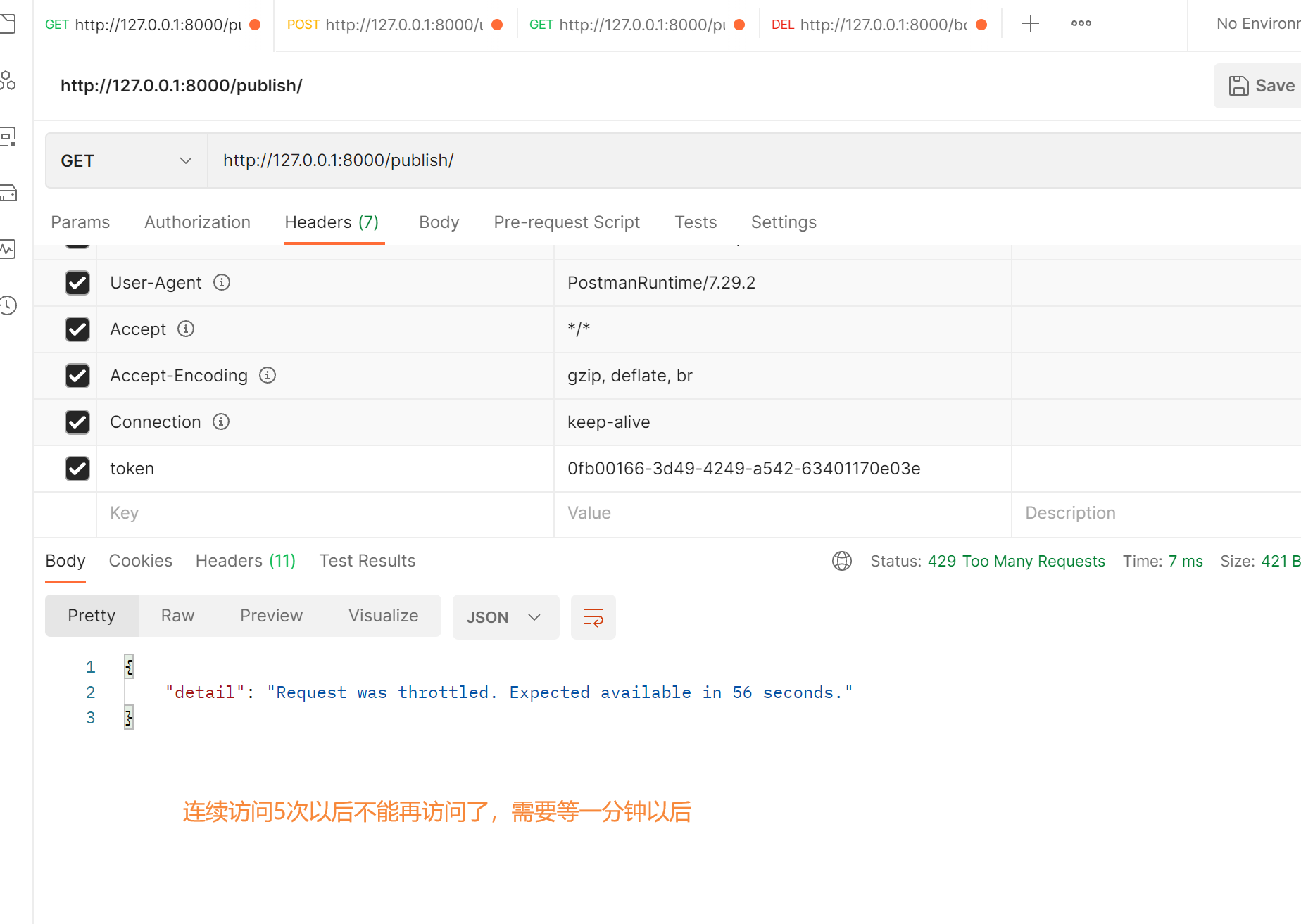Click the response time 7 ms value

[x=1186, y=561]
